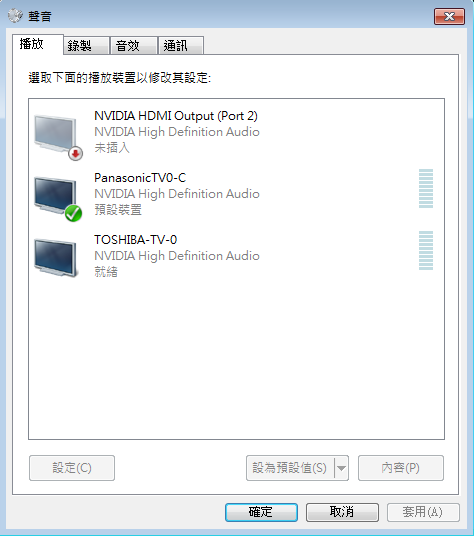Click the 設定(C) button

[72, 468]
